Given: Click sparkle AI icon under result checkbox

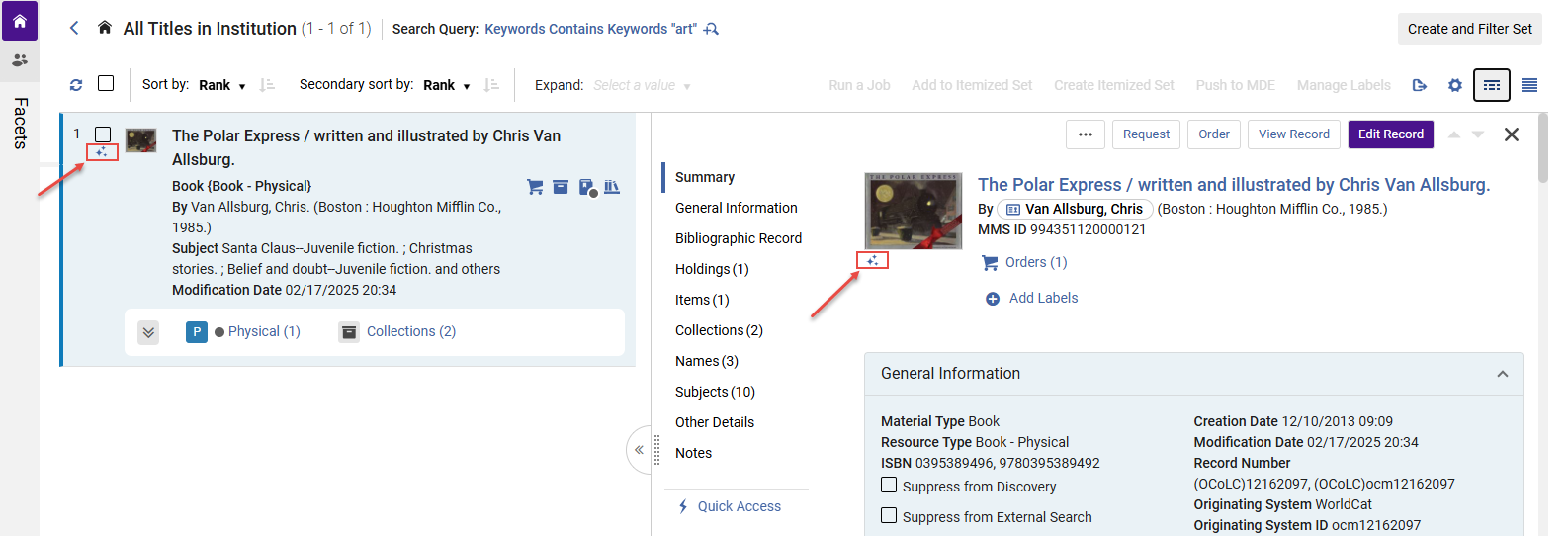Looking at the screenshot, I should pos(102,152).
